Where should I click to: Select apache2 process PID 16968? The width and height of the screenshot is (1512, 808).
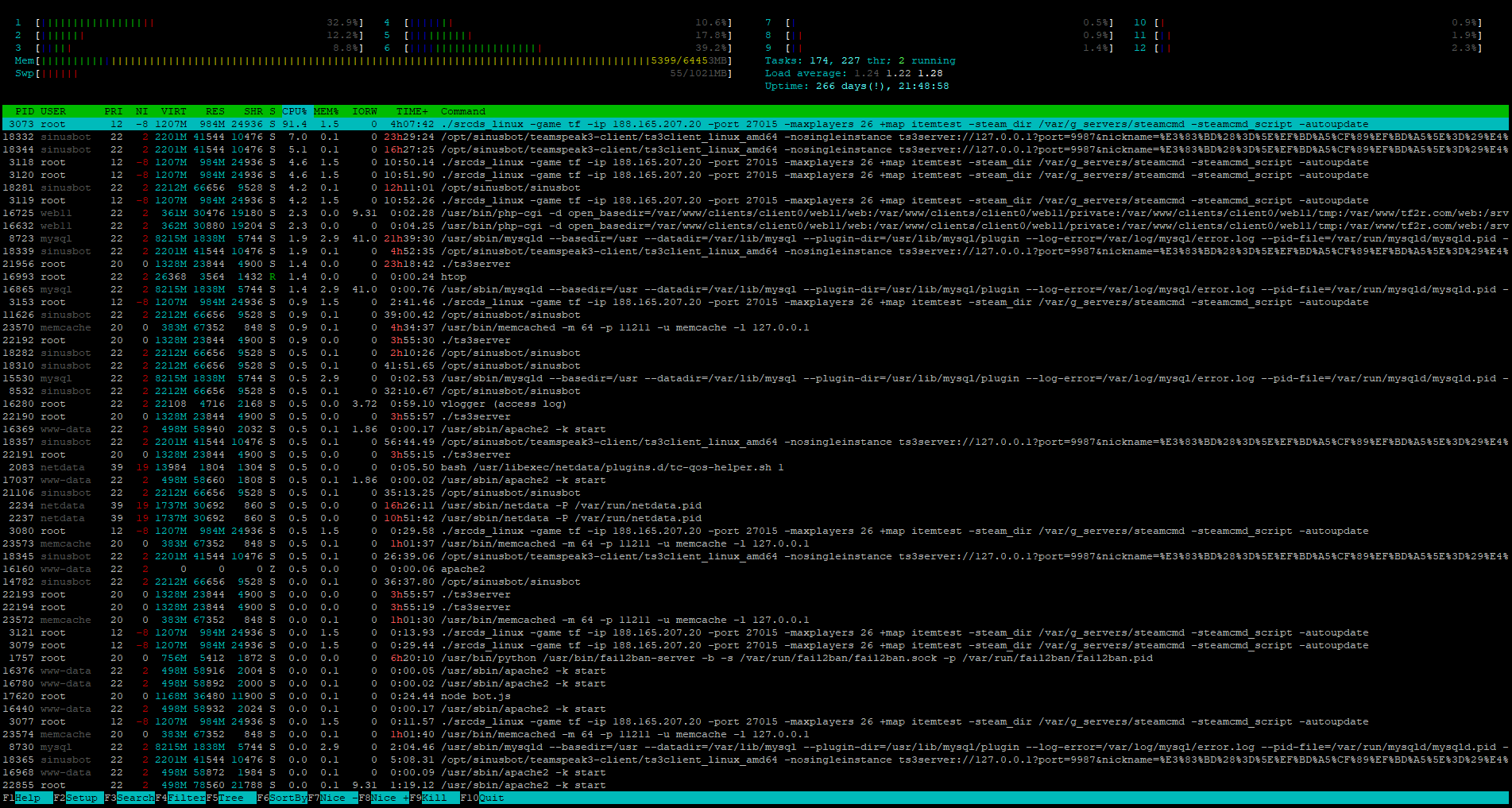click(x=756, y=772)
